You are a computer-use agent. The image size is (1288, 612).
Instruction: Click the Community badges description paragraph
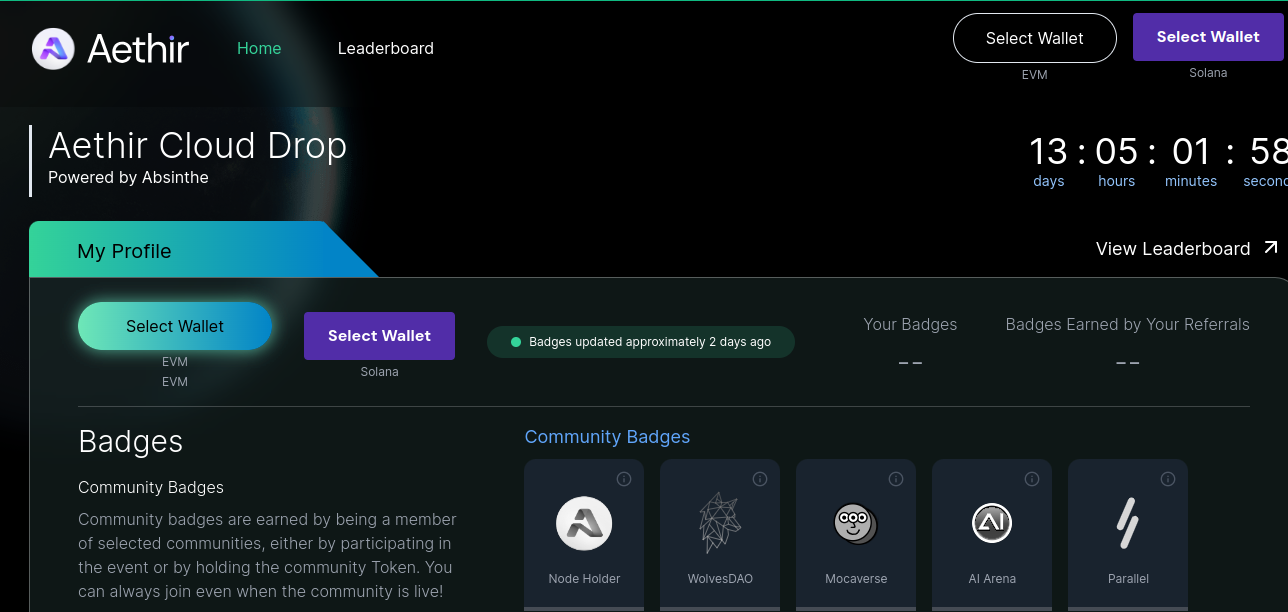(x=268, y=555)
